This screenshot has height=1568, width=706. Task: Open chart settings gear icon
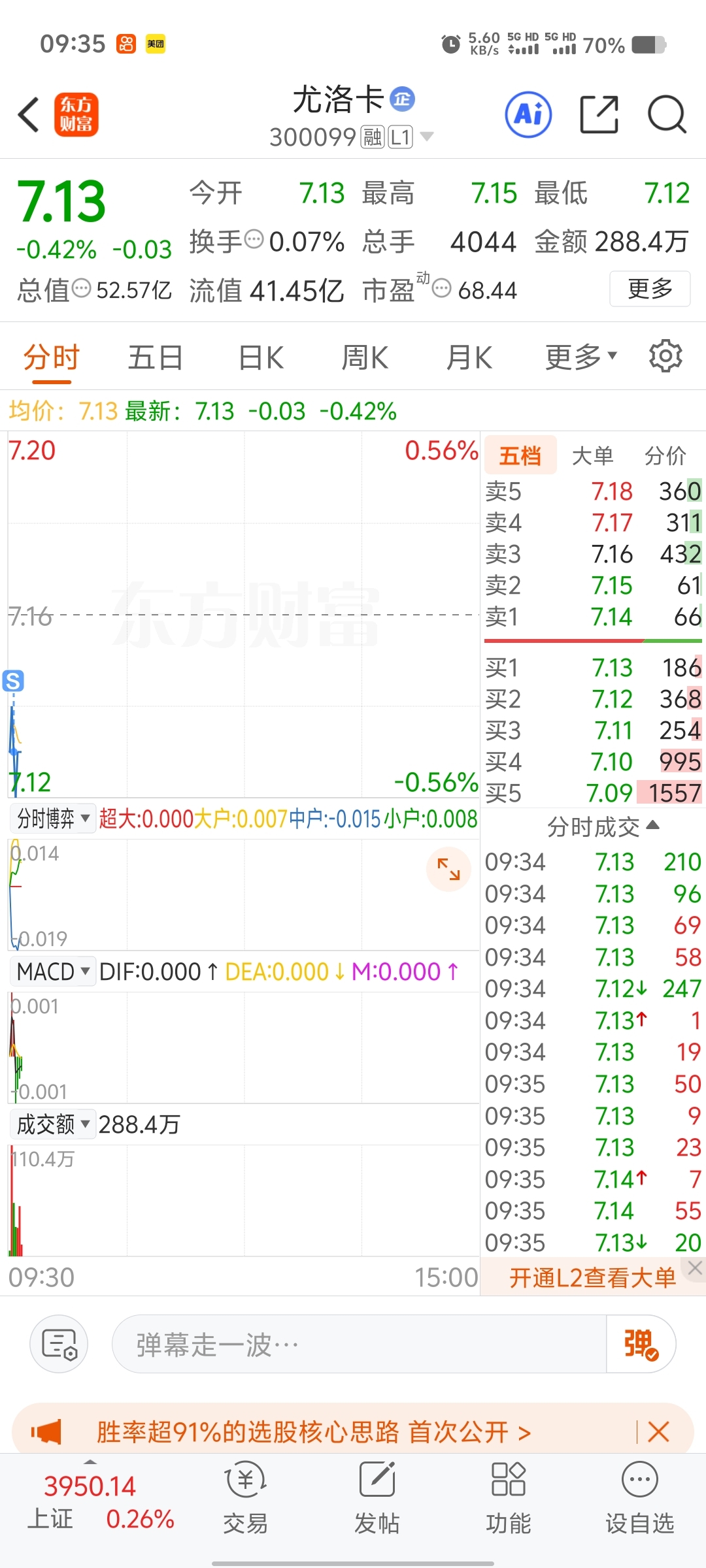tap(665, 356)
